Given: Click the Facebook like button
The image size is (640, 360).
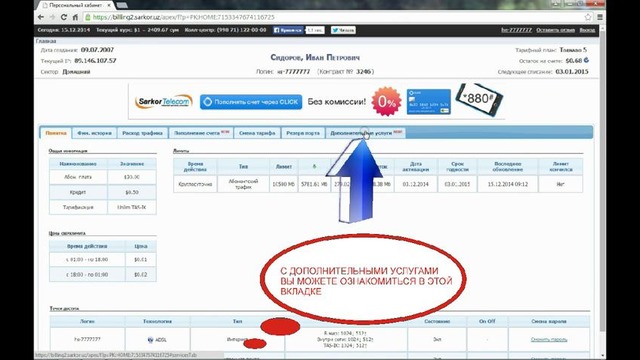Looking at the screenshot, I should point(288,30).
